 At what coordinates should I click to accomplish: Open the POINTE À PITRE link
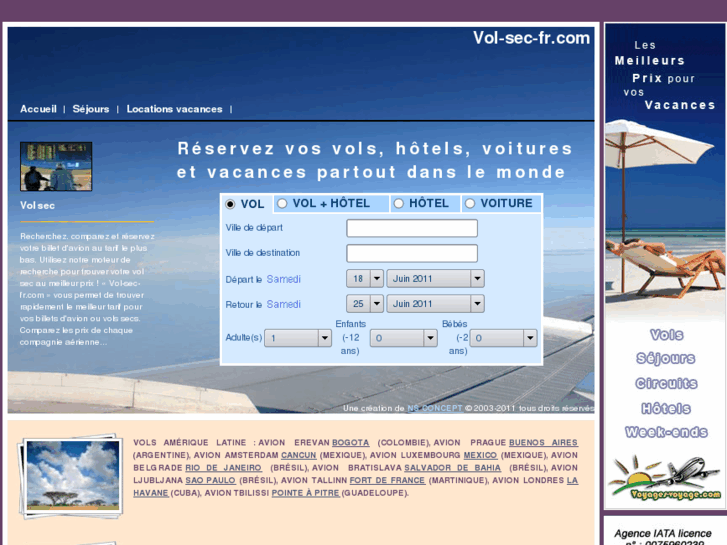point(305,493)
